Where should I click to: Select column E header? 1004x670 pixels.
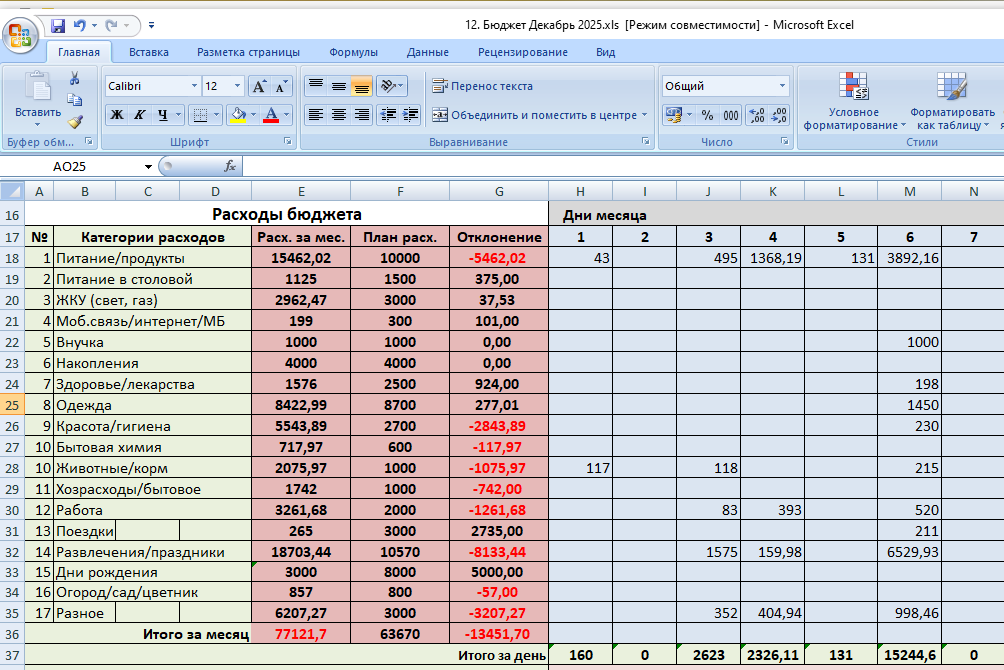tap(301, 191)
